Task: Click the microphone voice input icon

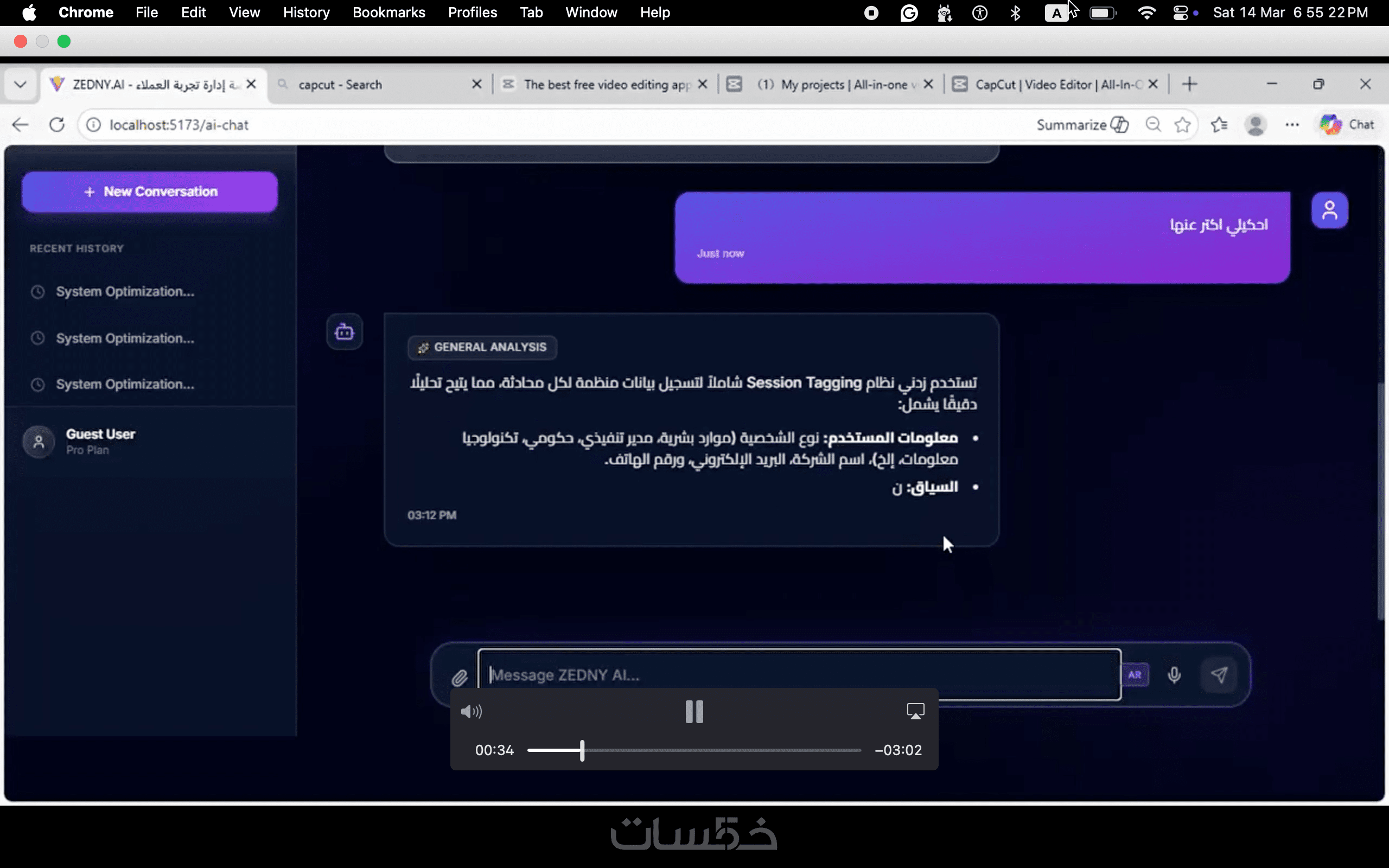Action: 1174,675
